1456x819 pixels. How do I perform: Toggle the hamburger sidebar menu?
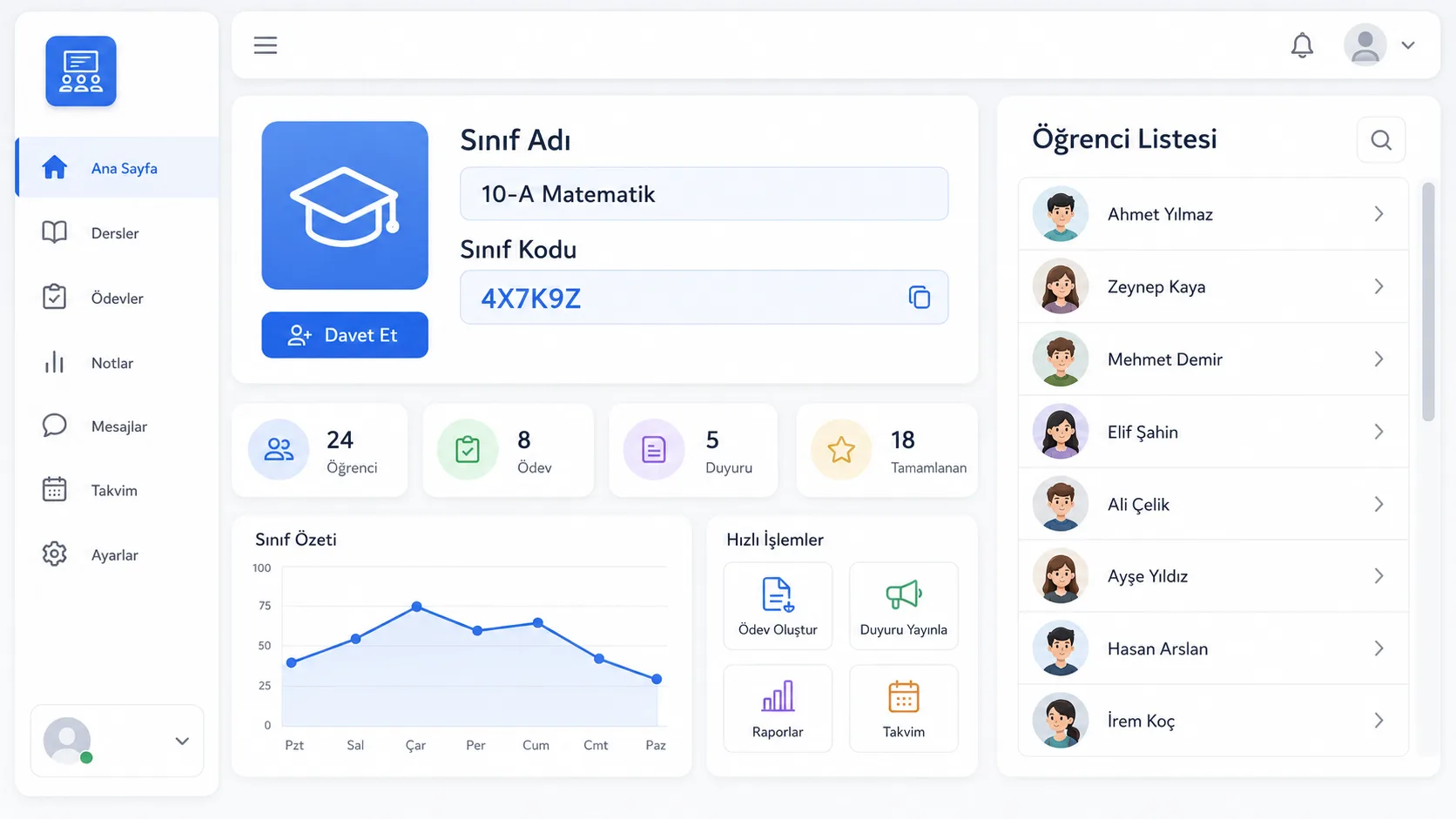tap(266, 45)
